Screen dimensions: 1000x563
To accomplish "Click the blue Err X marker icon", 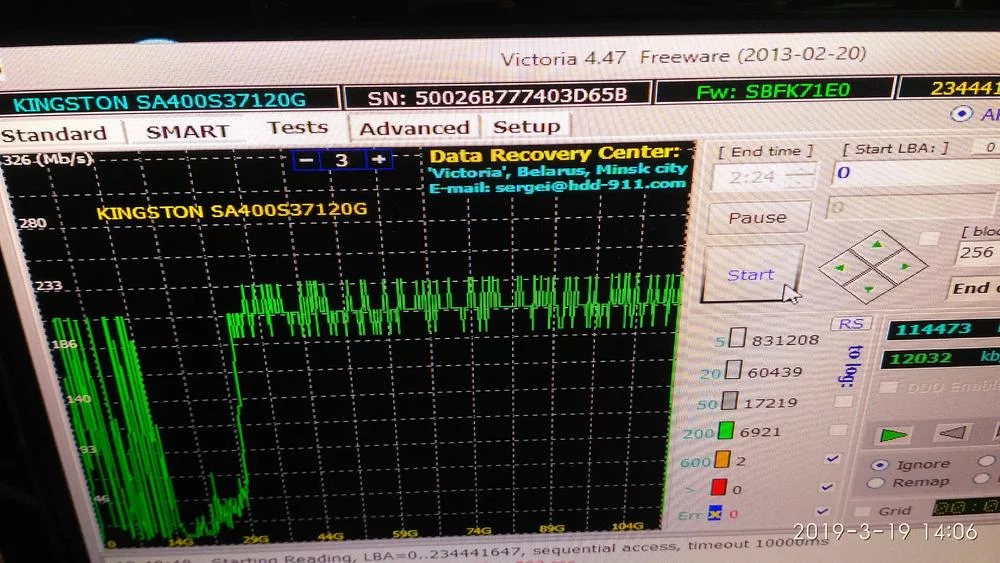I will [x=715, y=513].
